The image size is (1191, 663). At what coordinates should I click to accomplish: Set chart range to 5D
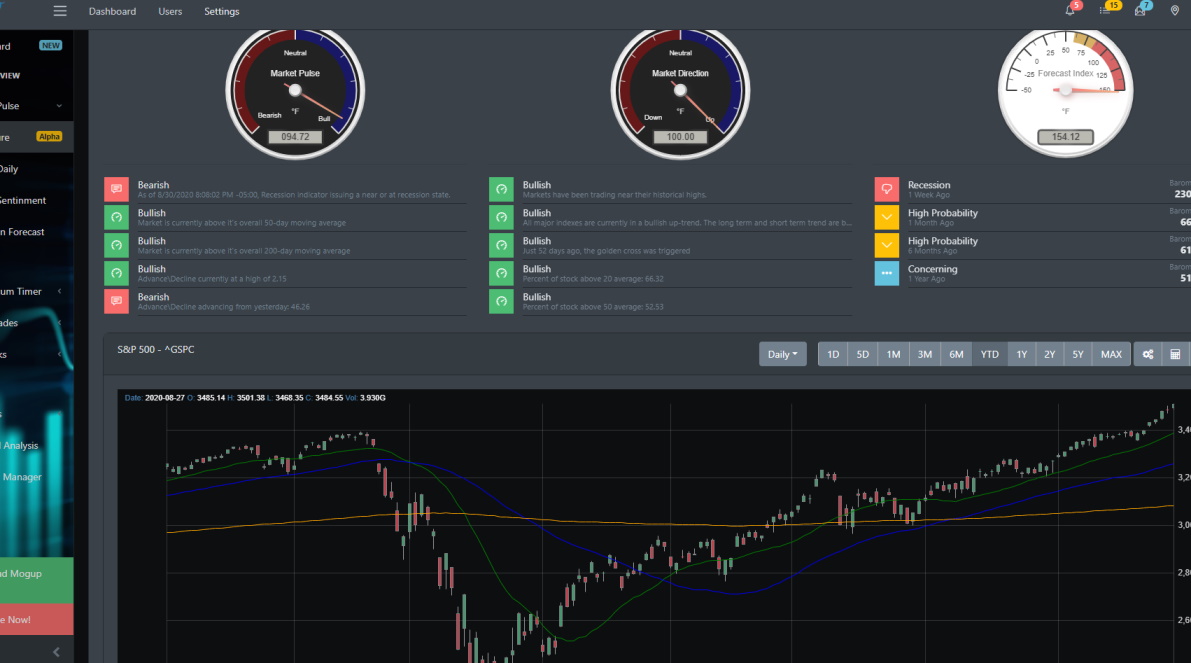(x=863, y=354)
